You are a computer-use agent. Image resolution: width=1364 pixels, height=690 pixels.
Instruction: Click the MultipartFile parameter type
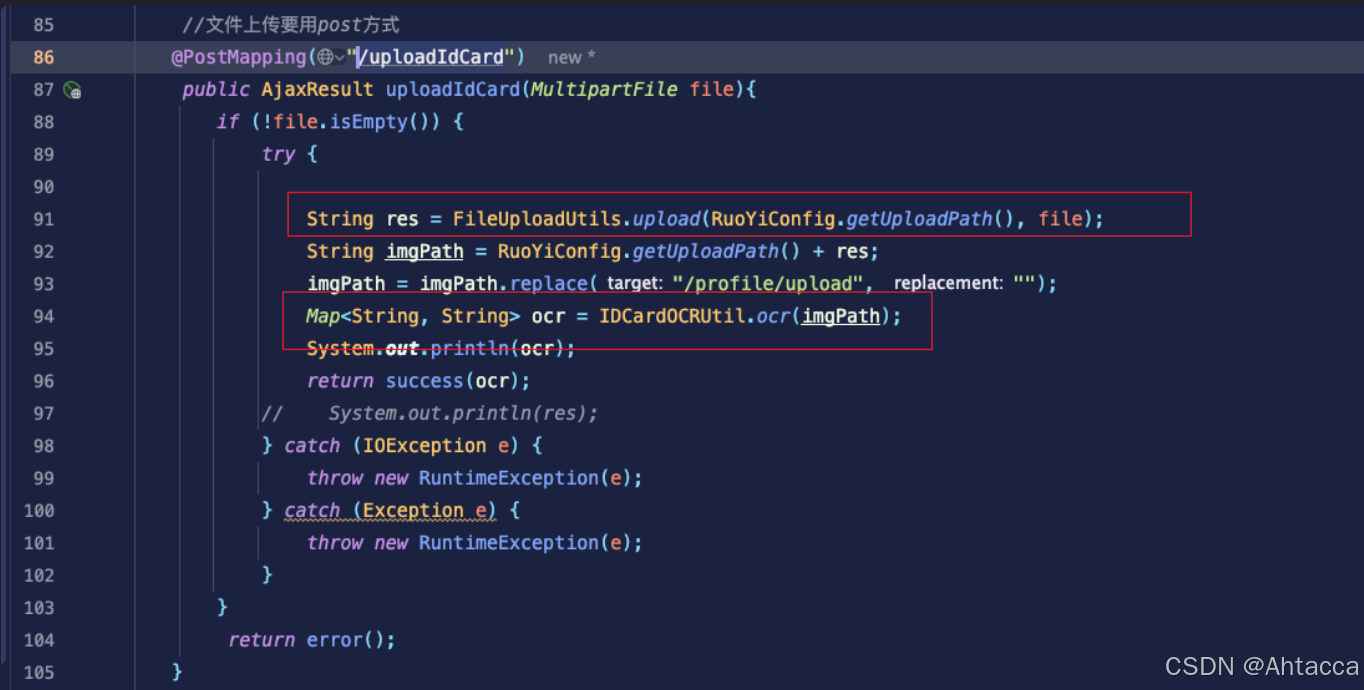[x=605, y=90]
